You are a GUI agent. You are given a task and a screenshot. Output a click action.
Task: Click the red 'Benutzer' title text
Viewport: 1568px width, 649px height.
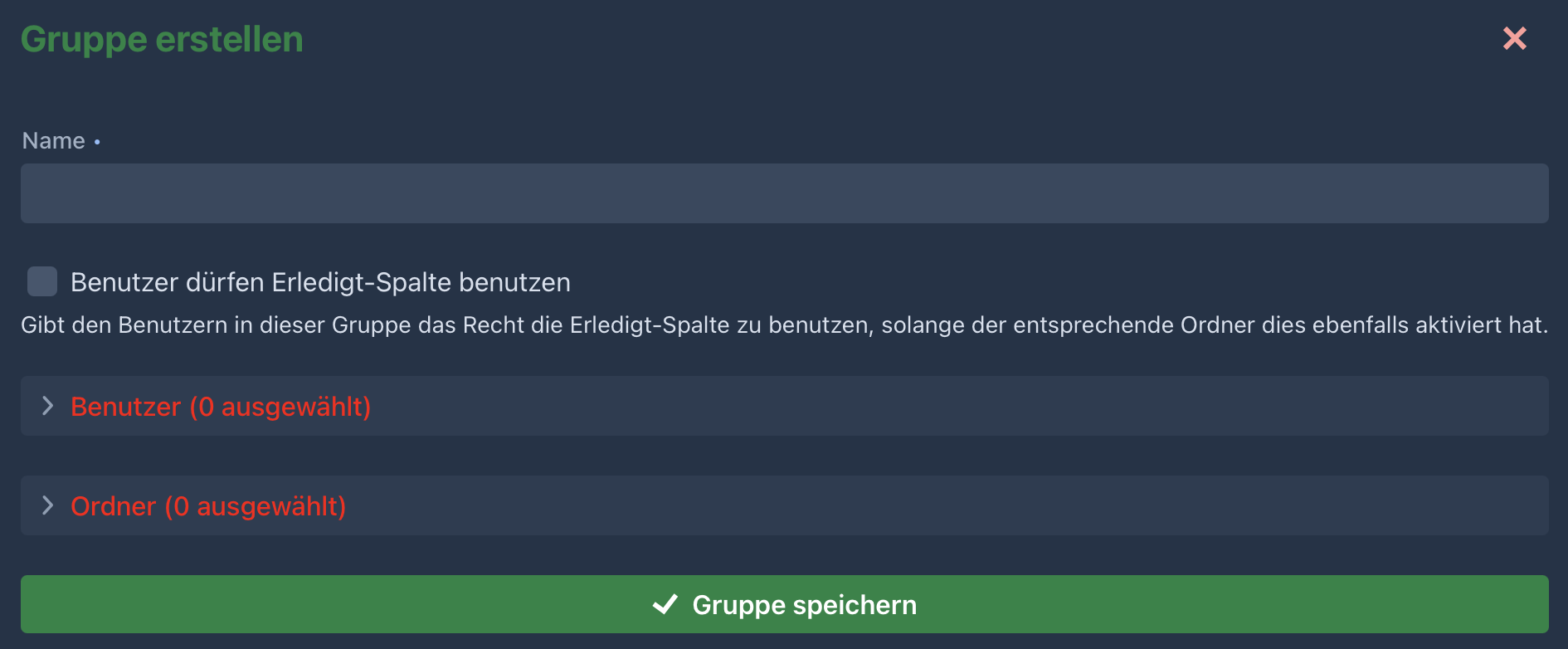(126, 407)
